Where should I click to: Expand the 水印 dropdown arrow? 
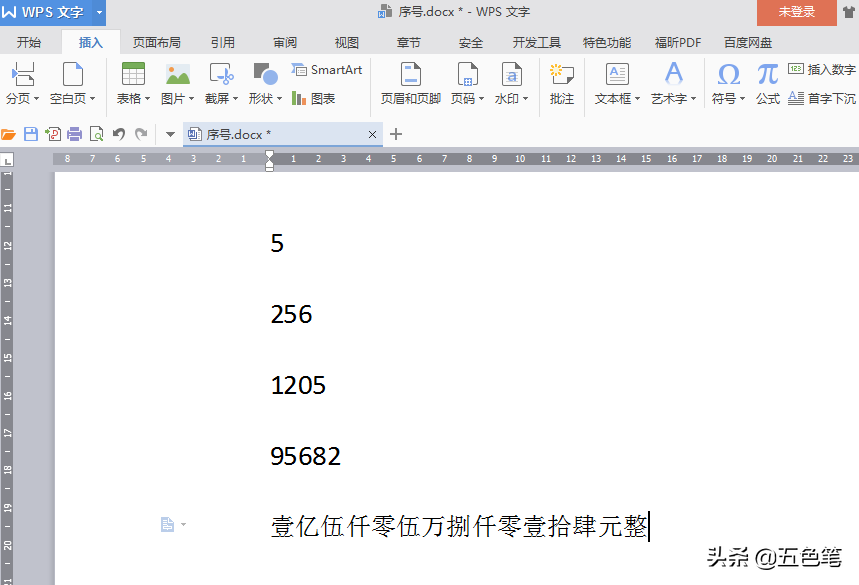(525, 99)
